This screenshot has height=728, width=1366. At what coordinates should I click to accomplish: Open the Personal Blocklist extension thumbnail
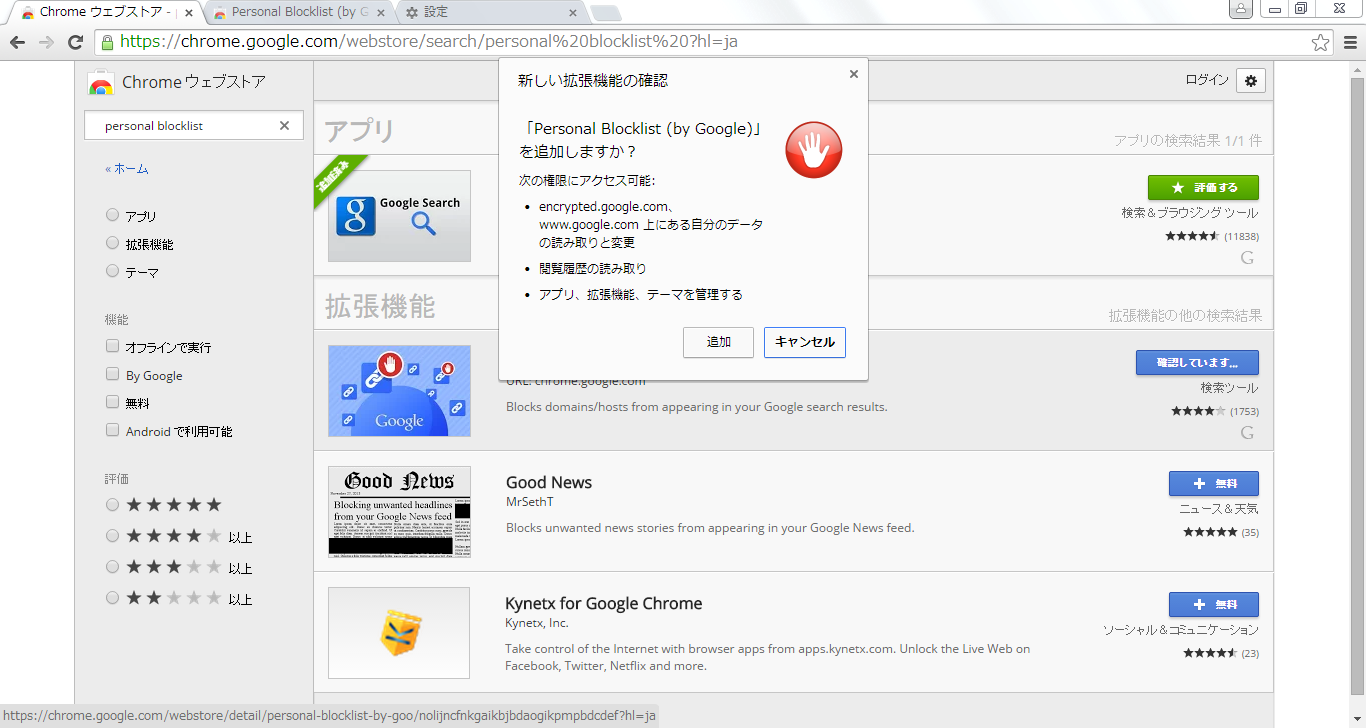399,391
